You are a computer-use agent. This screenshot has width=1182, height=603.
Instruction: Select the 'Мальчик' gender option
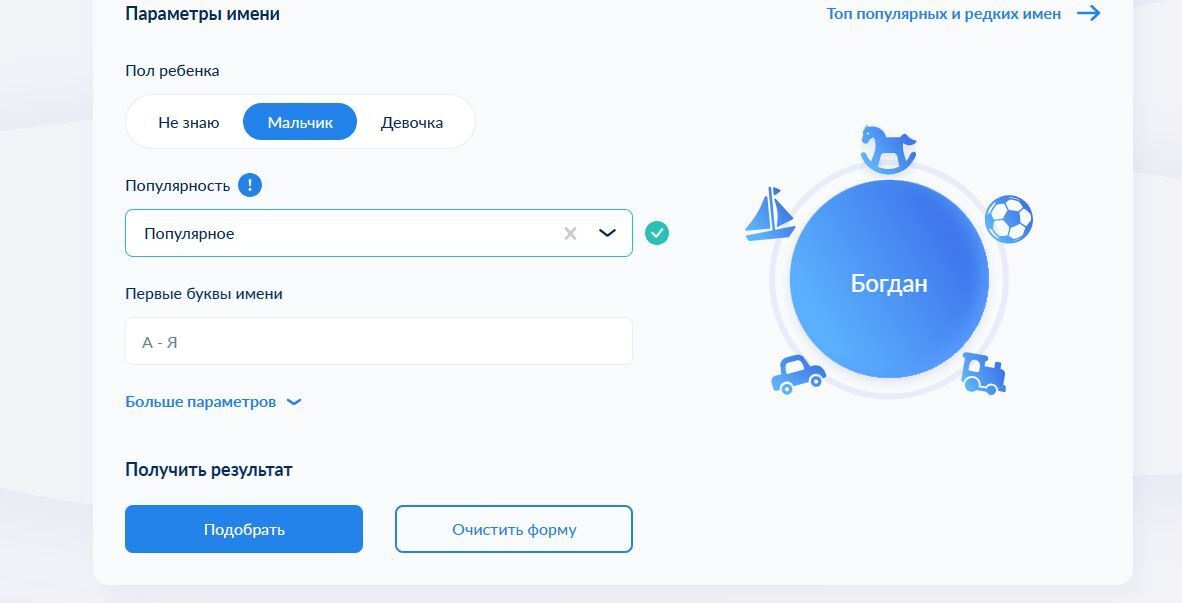300,122
